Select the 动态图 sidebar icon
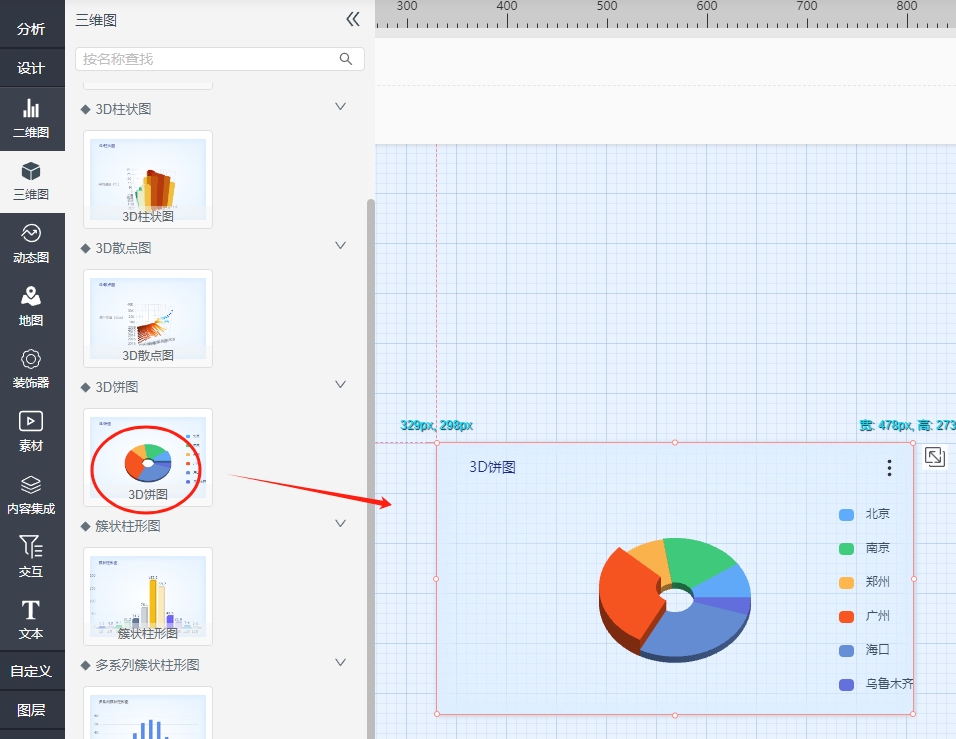956x739 pixels. (x=31, y=243)
